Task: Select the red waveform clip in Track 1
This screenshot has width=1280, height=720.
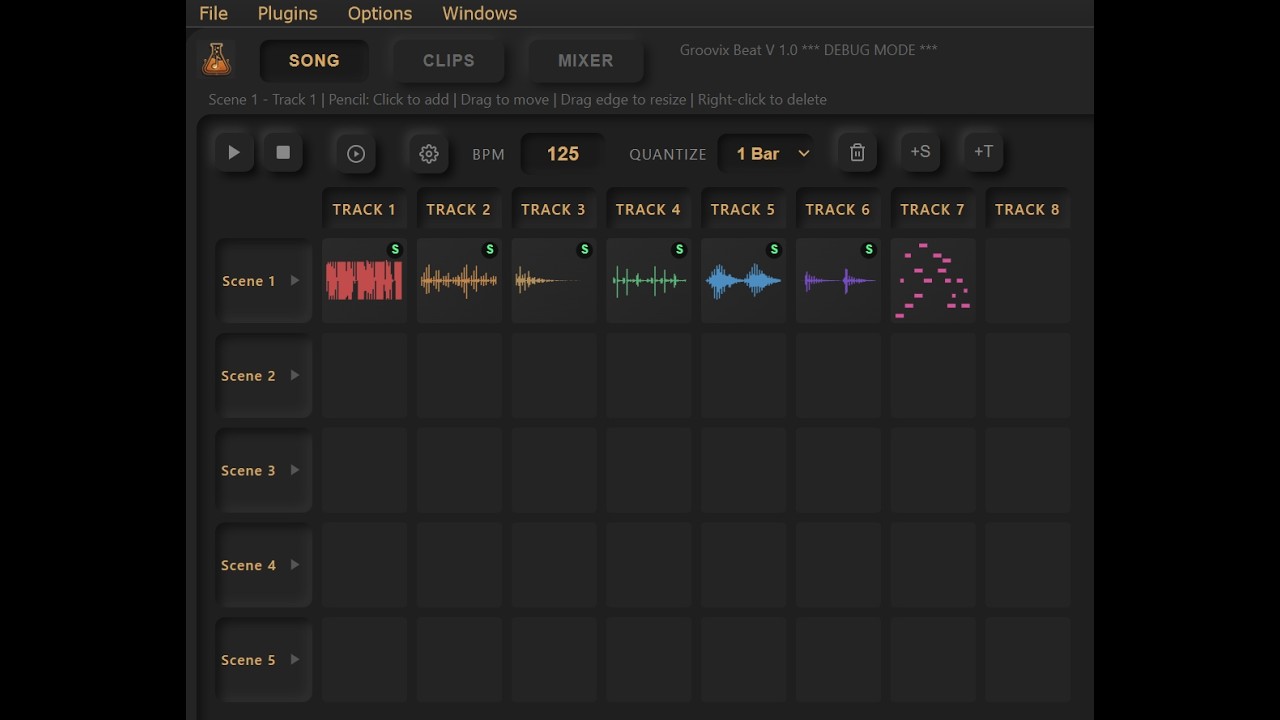Action: (364, 281)
